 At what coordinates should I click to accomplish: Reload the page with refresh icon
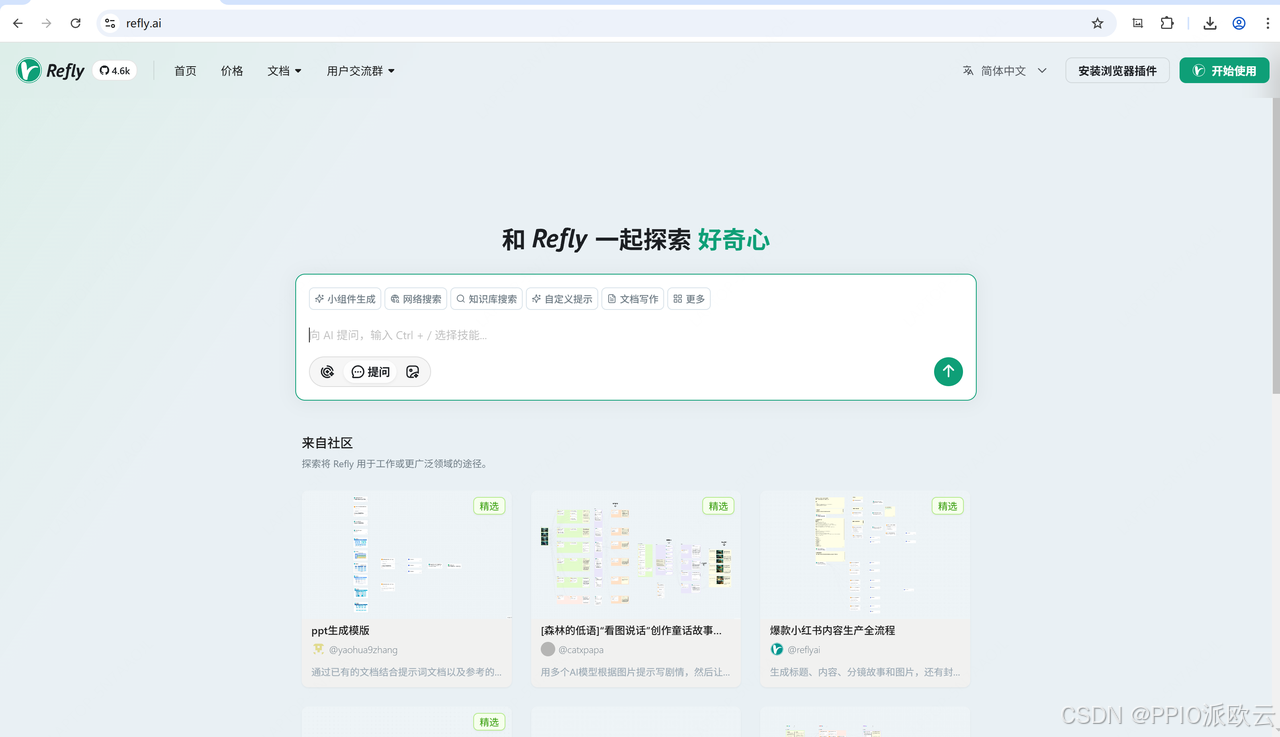coord(75,23)
